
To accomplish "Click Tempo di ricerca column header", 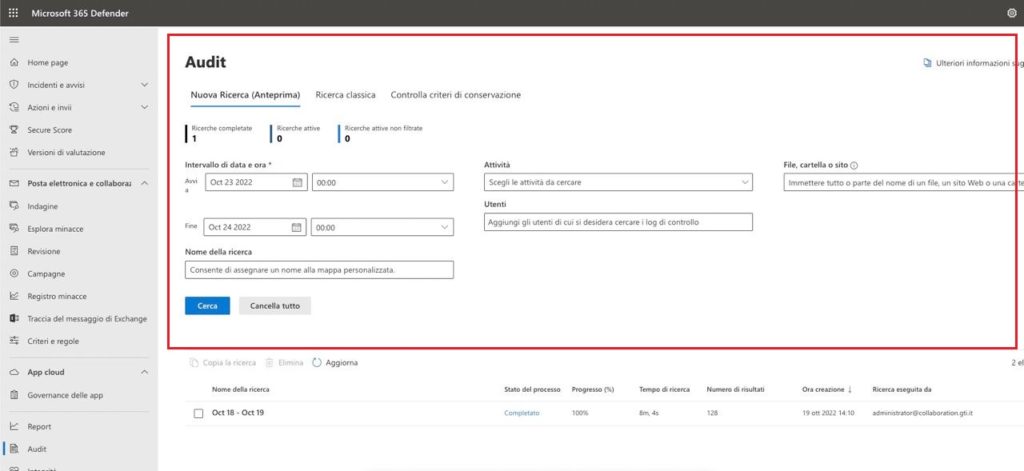I will pyautogui.click(x=664, y=389).
